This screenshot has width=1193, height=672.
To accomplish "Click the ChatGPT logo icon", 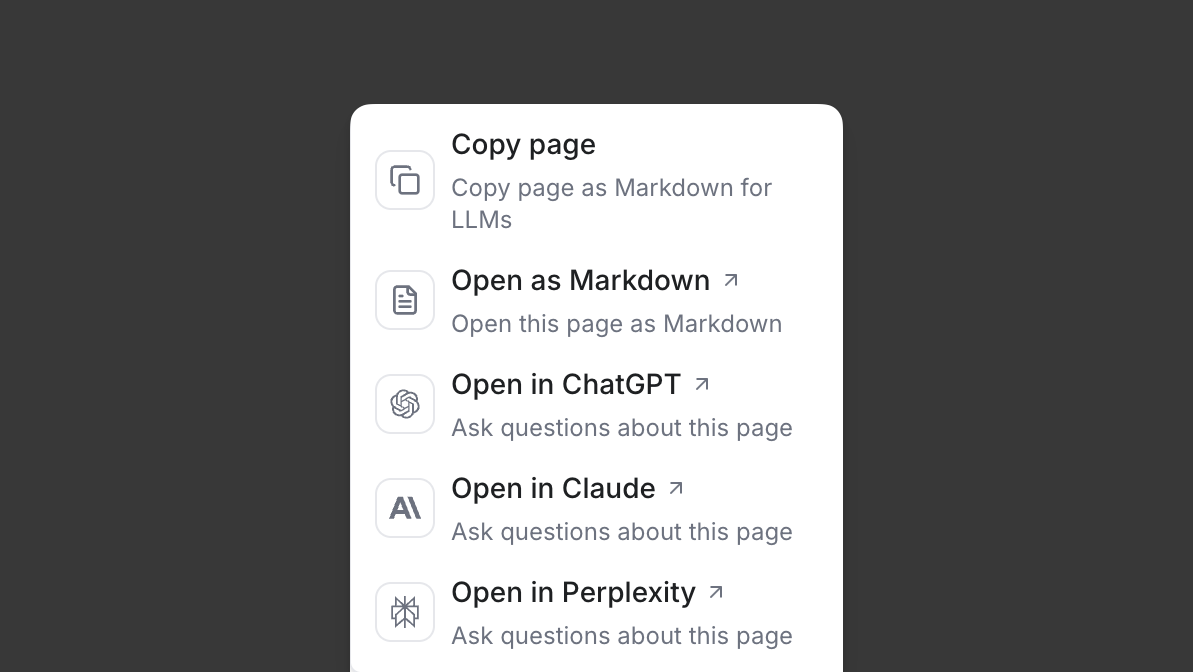I will pos(405,404).
